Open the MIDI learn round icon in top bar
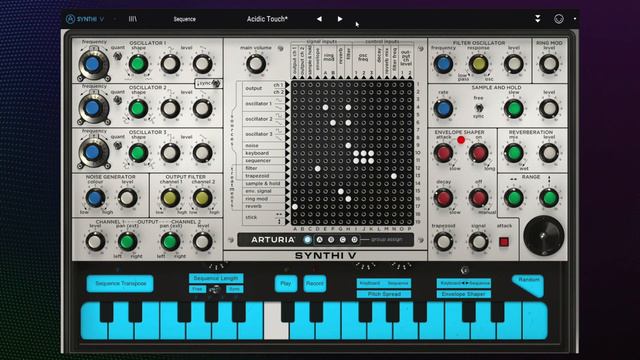This screenshot has width=640, height=360. [x=558, y=19]
